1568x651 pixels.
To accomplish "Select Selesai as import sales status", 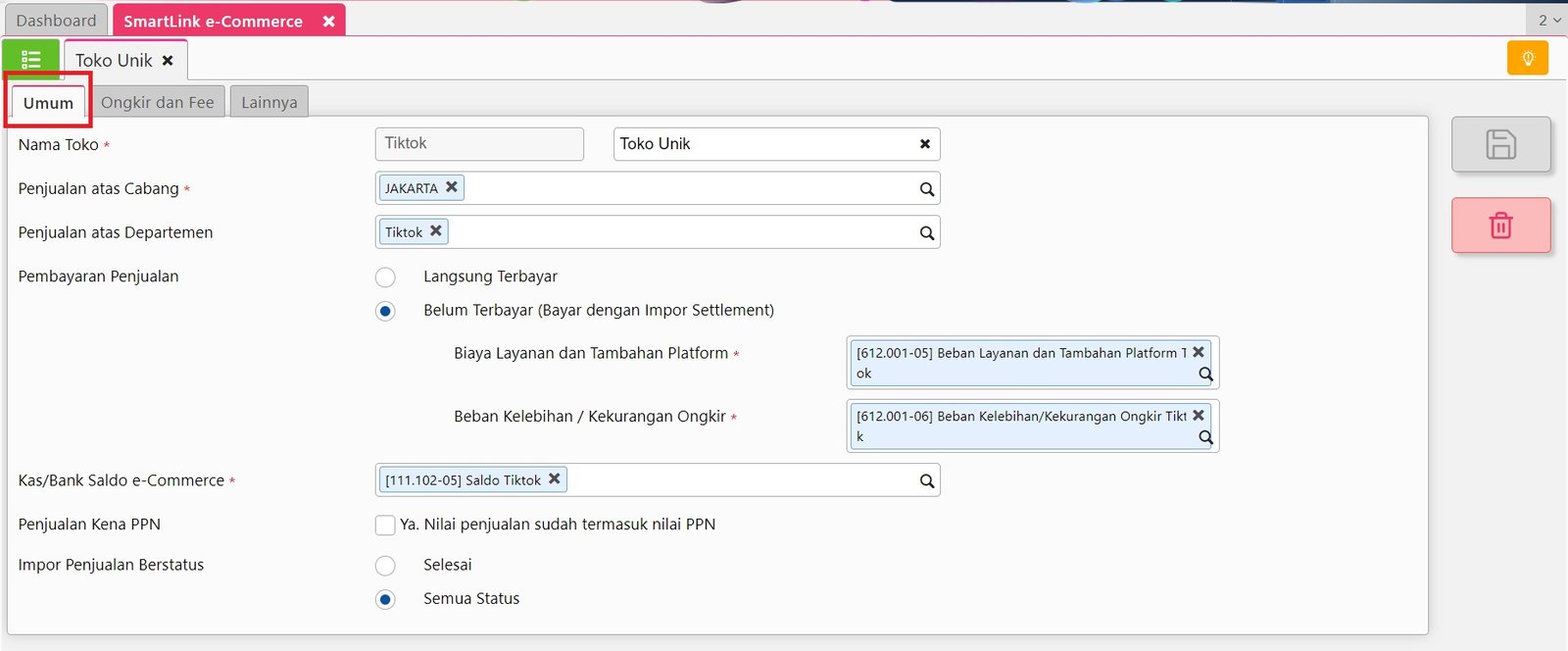I will pos(386,566).
